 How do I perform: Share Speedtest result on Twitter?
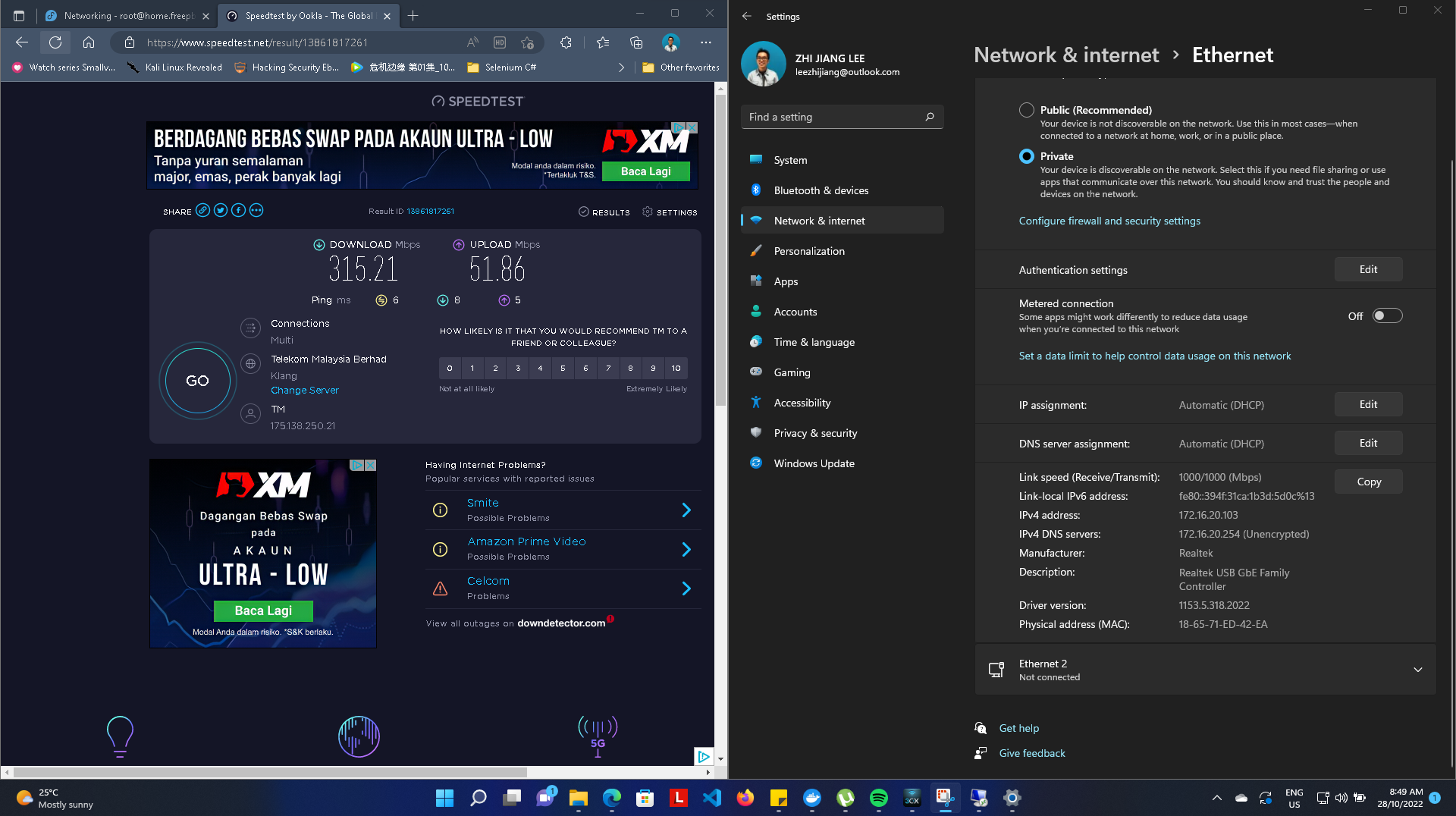221,211
